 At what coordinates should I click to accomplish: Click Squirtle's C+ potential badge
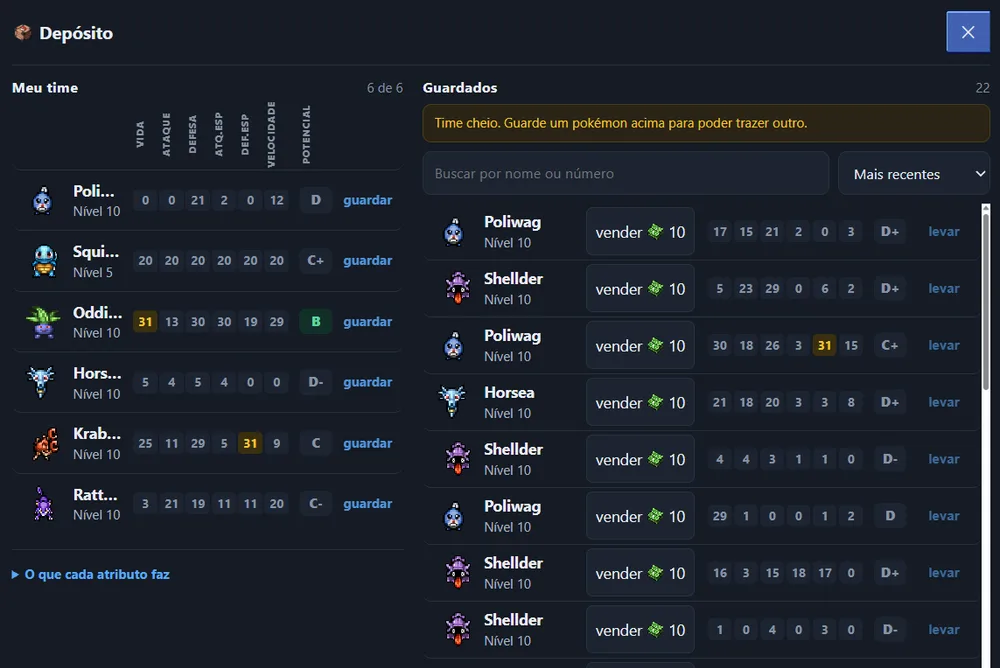316,261
